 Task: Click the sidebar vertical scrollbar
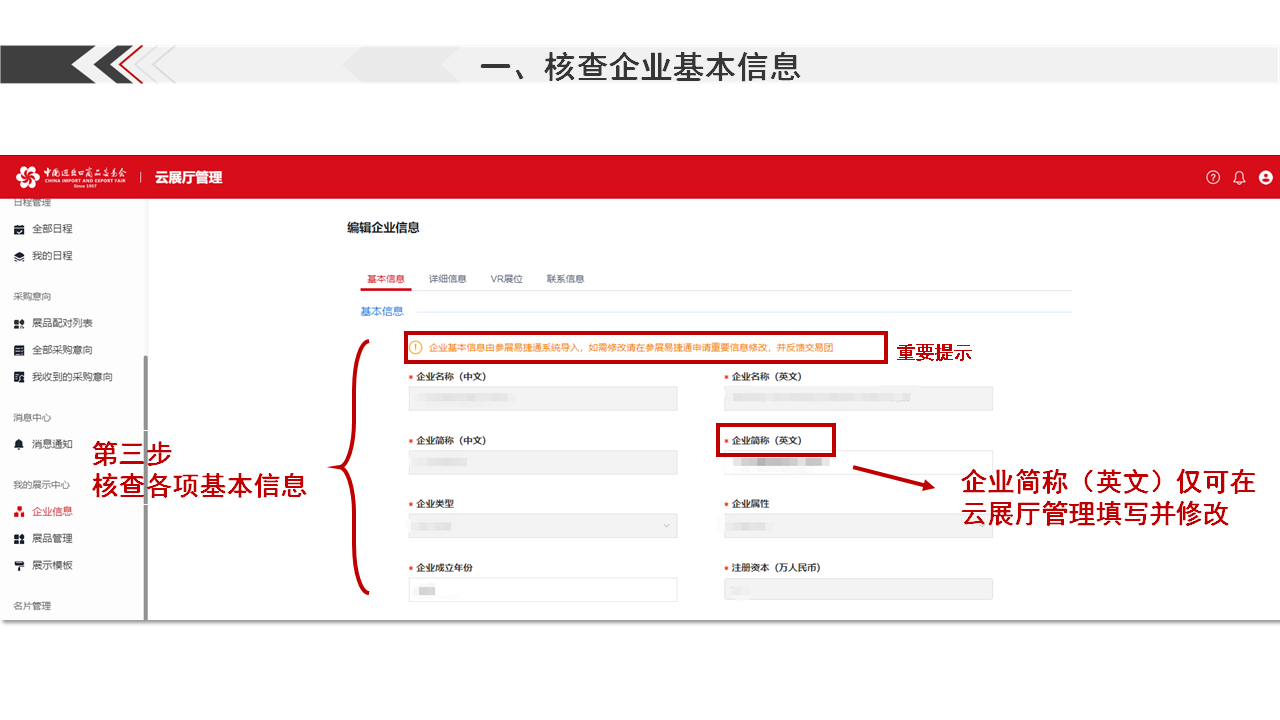point(146,480)
